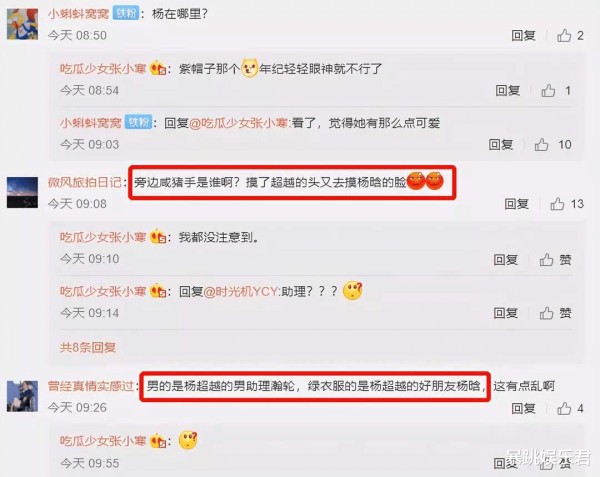This screenshot has width=600, height=477.
Task: Click 回复 on the 09:26 comment
Action: 523,409
